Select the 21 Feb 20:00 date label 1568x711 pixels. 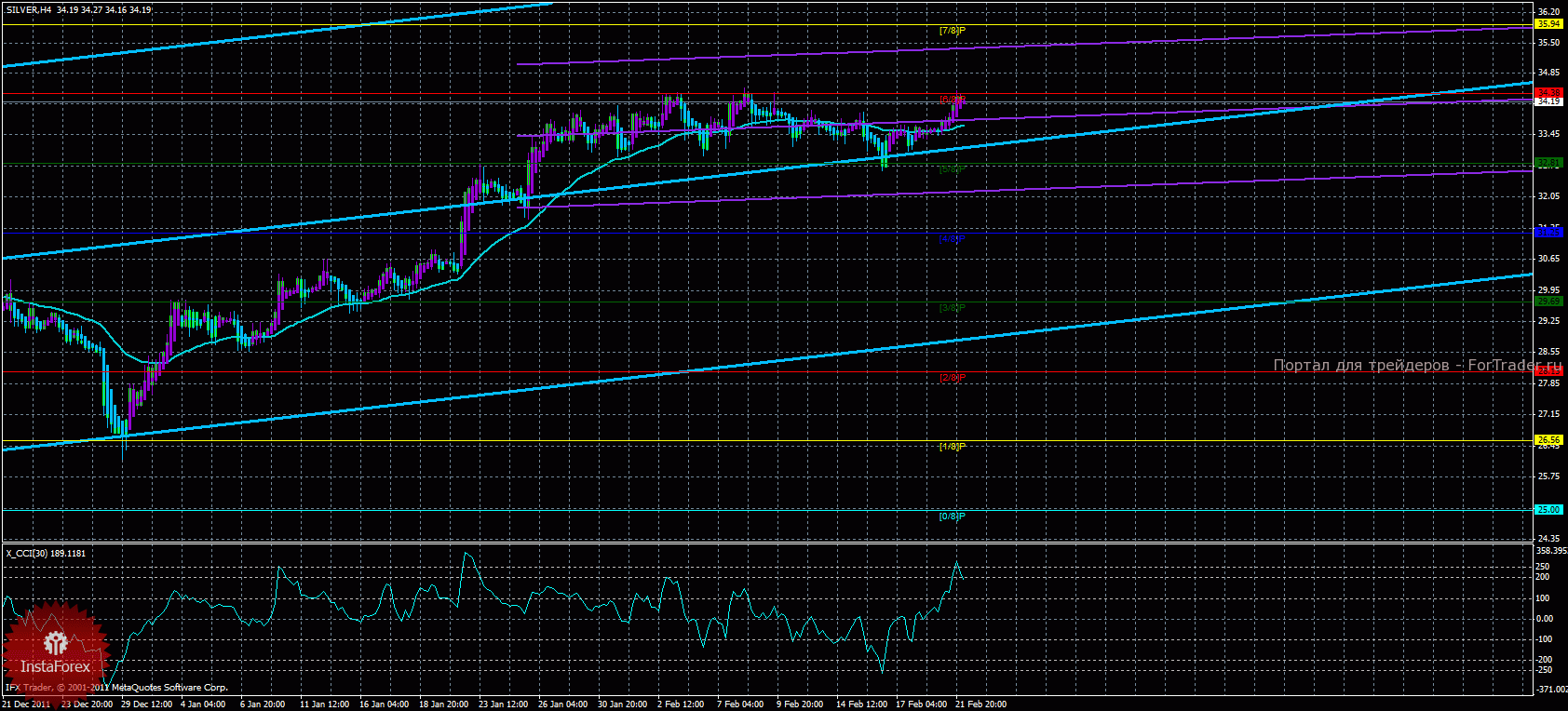980,704
